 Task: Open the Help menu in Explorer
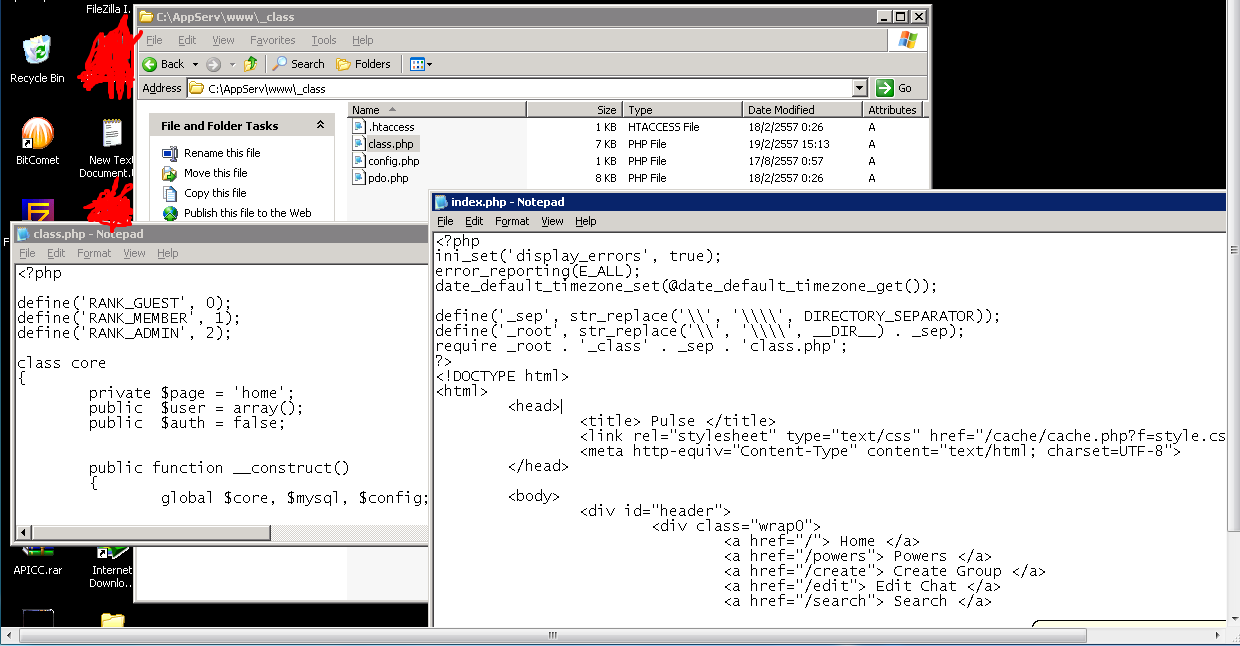pos(363,40)
